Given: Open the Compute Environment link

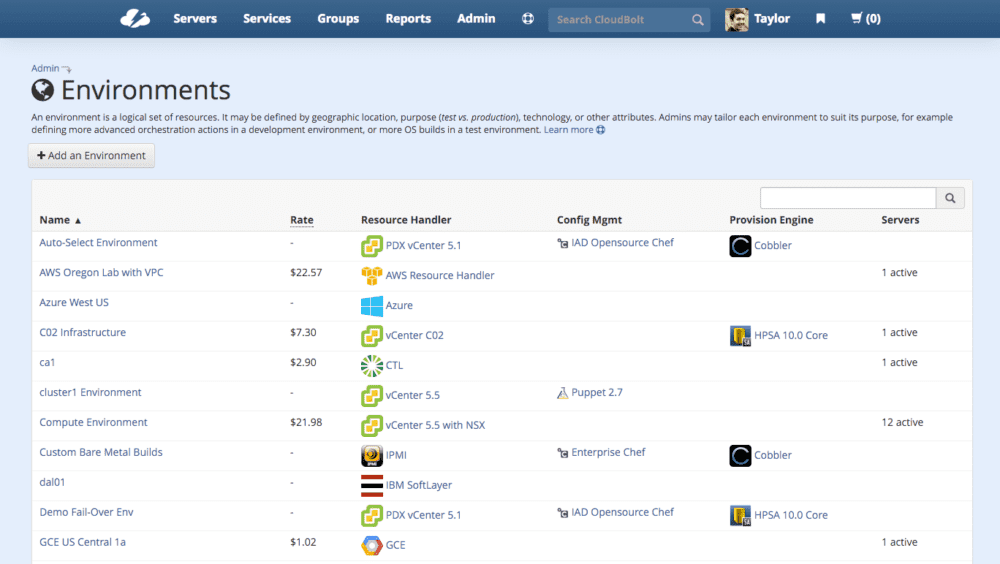Looking at the screenshot, I should tap(93, 422).
